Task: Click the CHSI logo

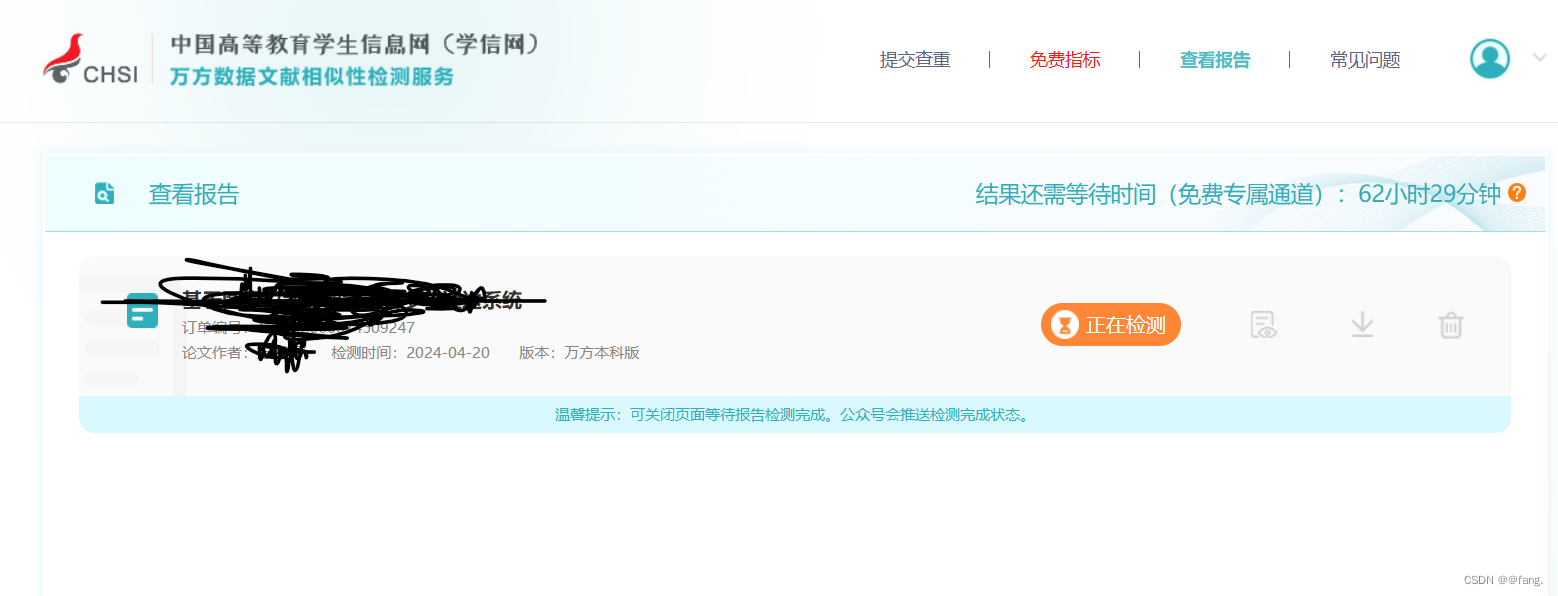Action: [x=90, y=60]
